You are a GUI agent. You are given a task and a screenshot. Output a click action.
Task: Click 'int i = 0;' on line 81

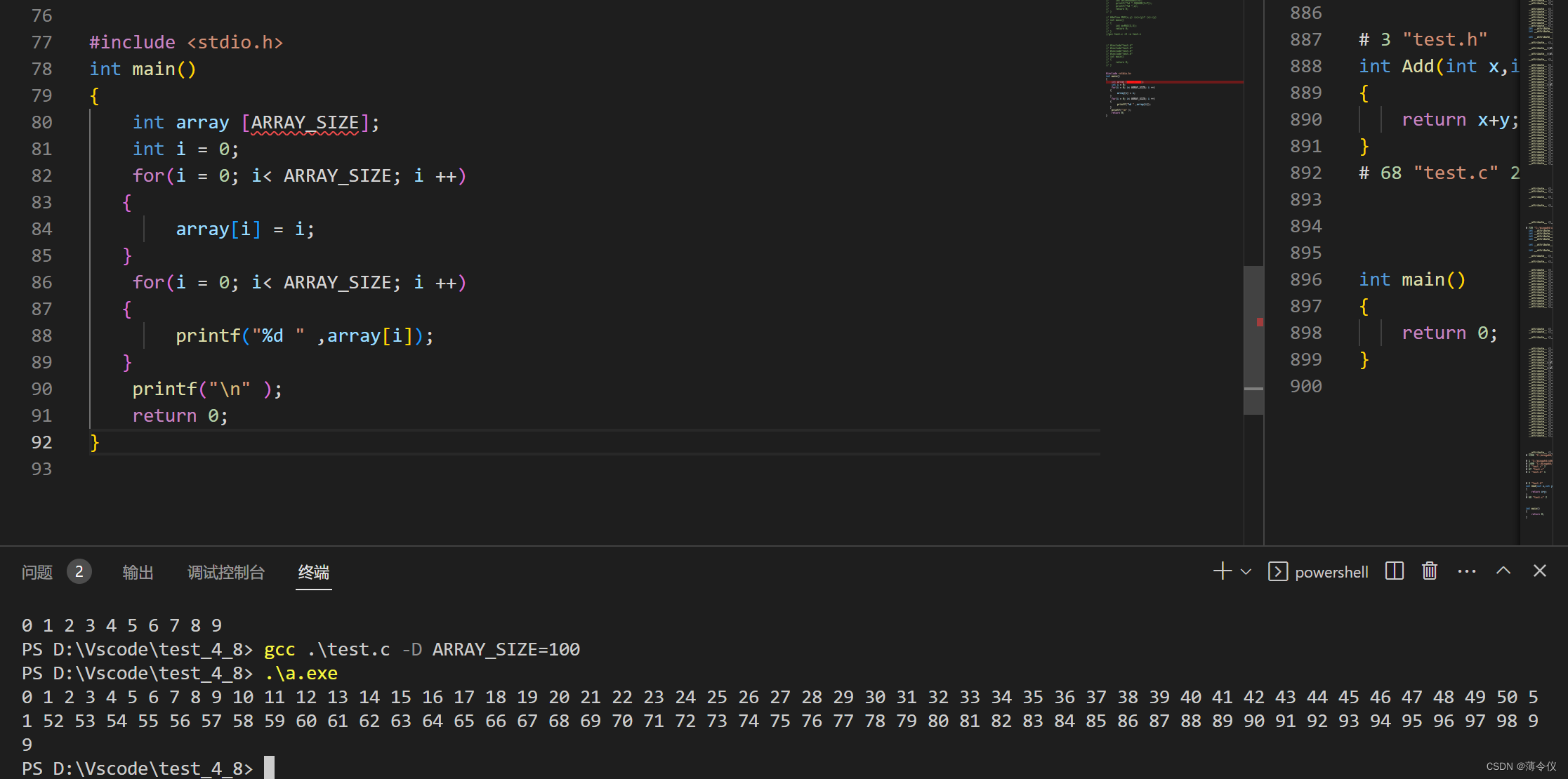pos(185,149)
